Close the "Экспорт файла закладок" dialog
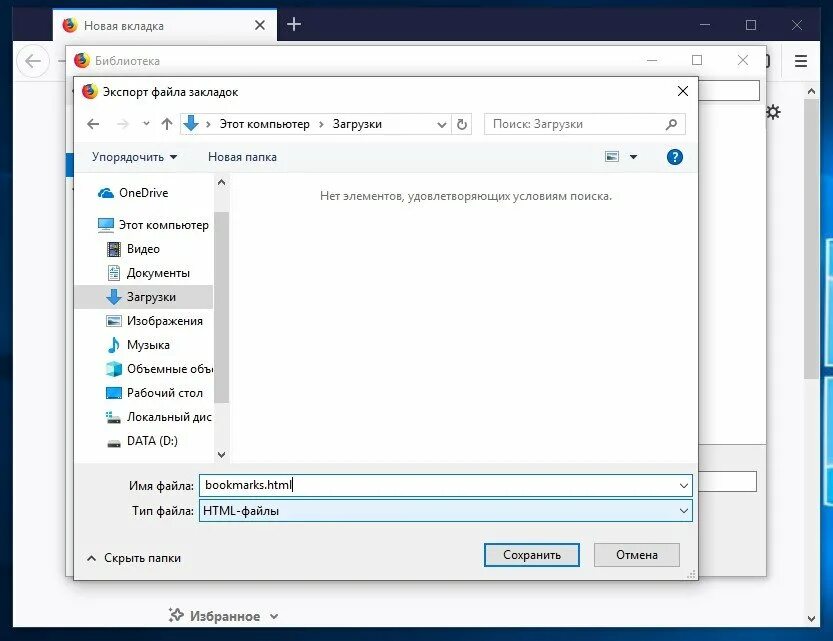833x641 pixels. tap(683, 91)
